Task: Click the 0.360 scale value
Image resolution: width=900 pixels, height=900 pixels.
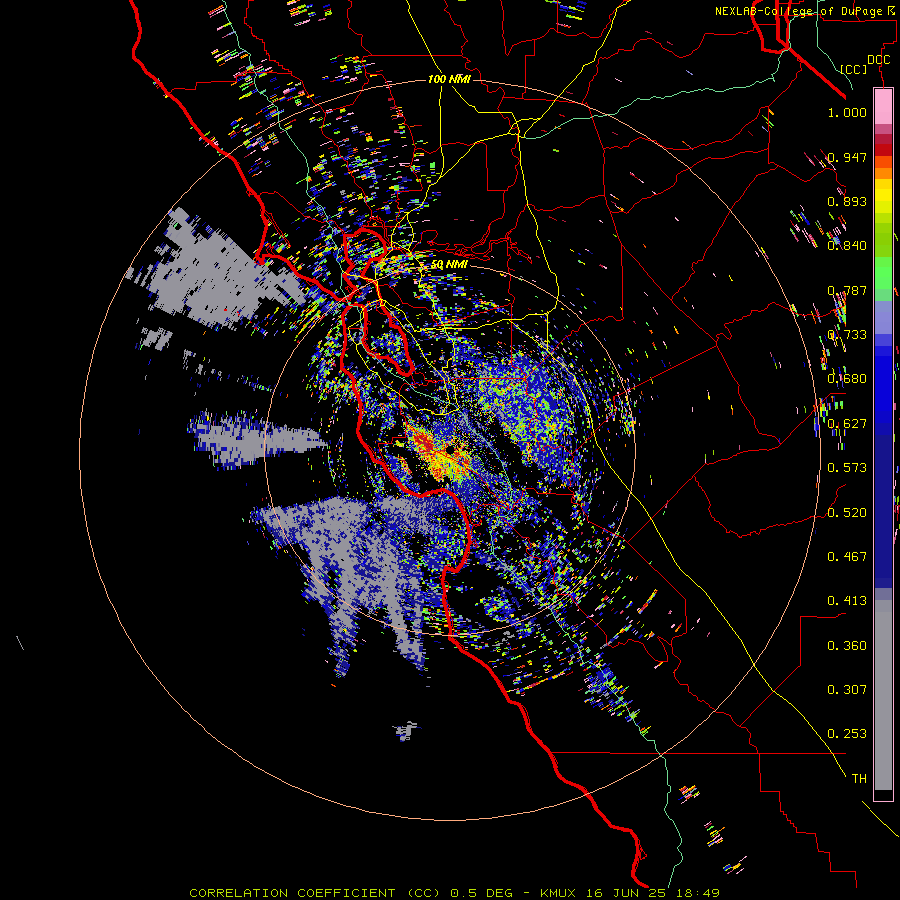Action: point(847,646)
